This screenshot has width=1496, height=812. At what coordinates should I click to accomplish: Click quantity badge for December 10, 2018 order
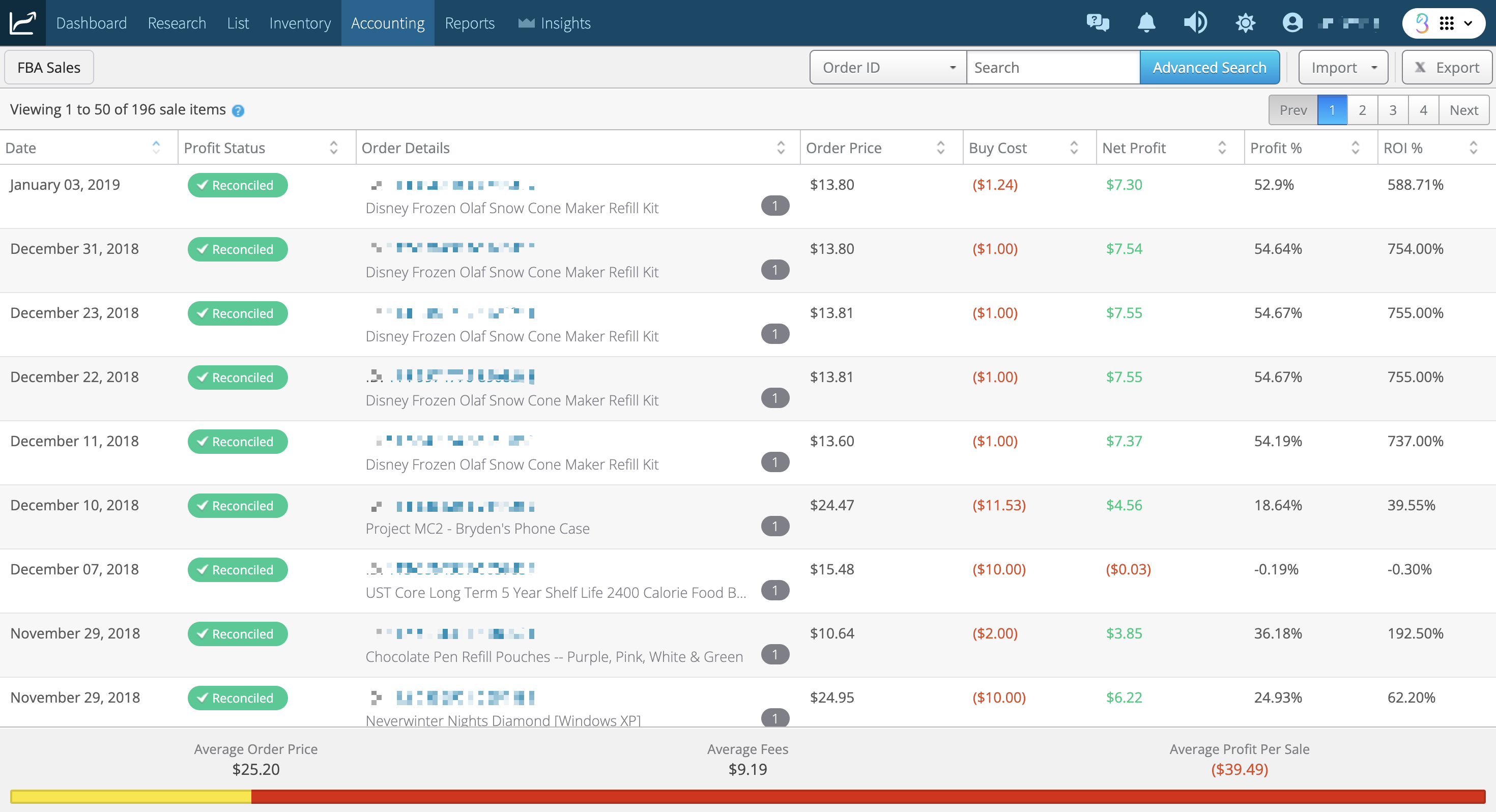coord(774,526)
